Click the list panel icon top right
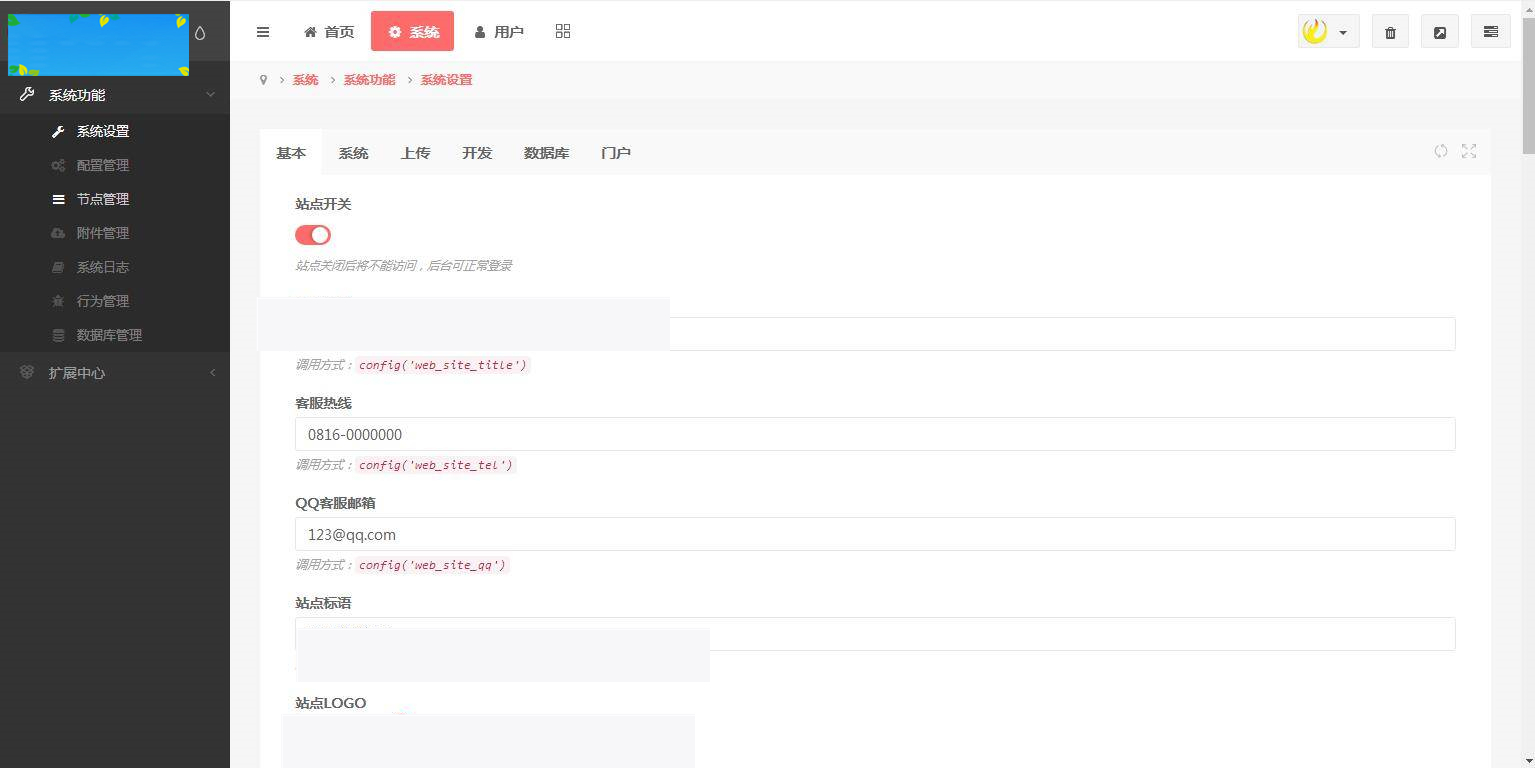The width and height of the screenshot is (1535, 768). click(x=1490, y=31)
